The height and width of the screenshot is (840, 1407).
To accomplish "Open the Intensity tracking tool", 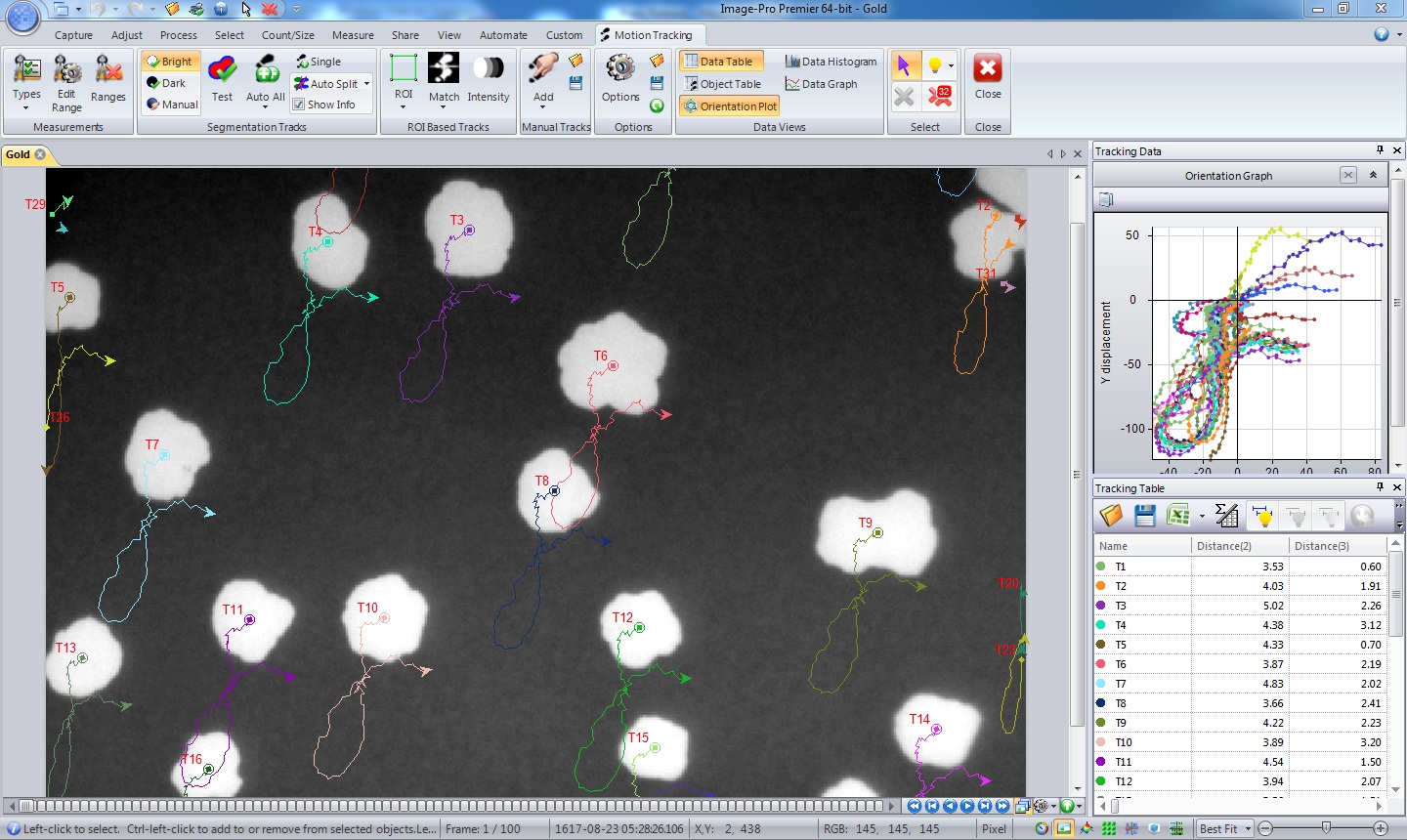I will coord(489,78).
